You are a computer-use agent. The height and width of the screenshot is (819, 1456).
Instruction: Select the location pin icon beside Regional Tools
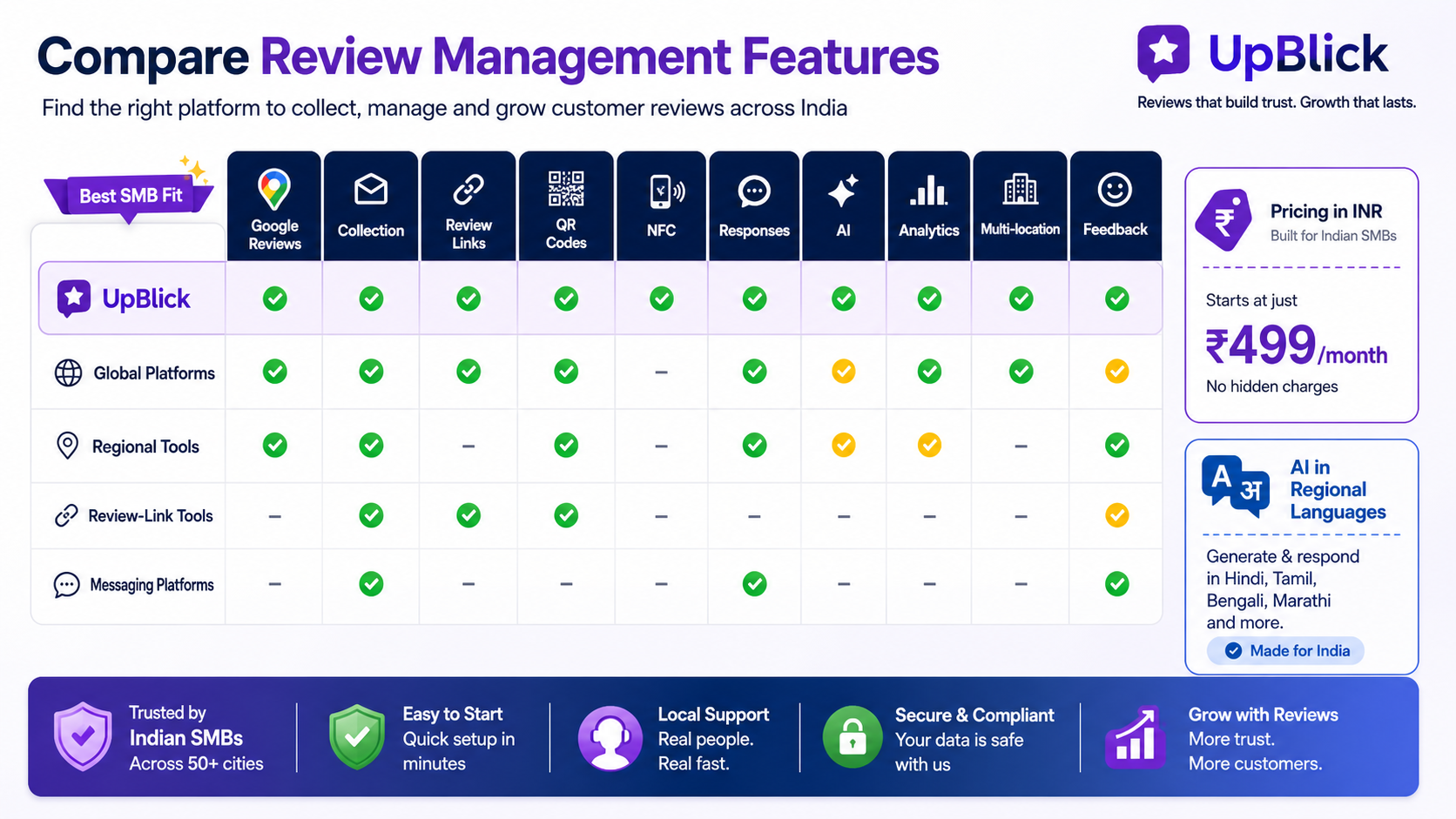(x=67, y=446)
